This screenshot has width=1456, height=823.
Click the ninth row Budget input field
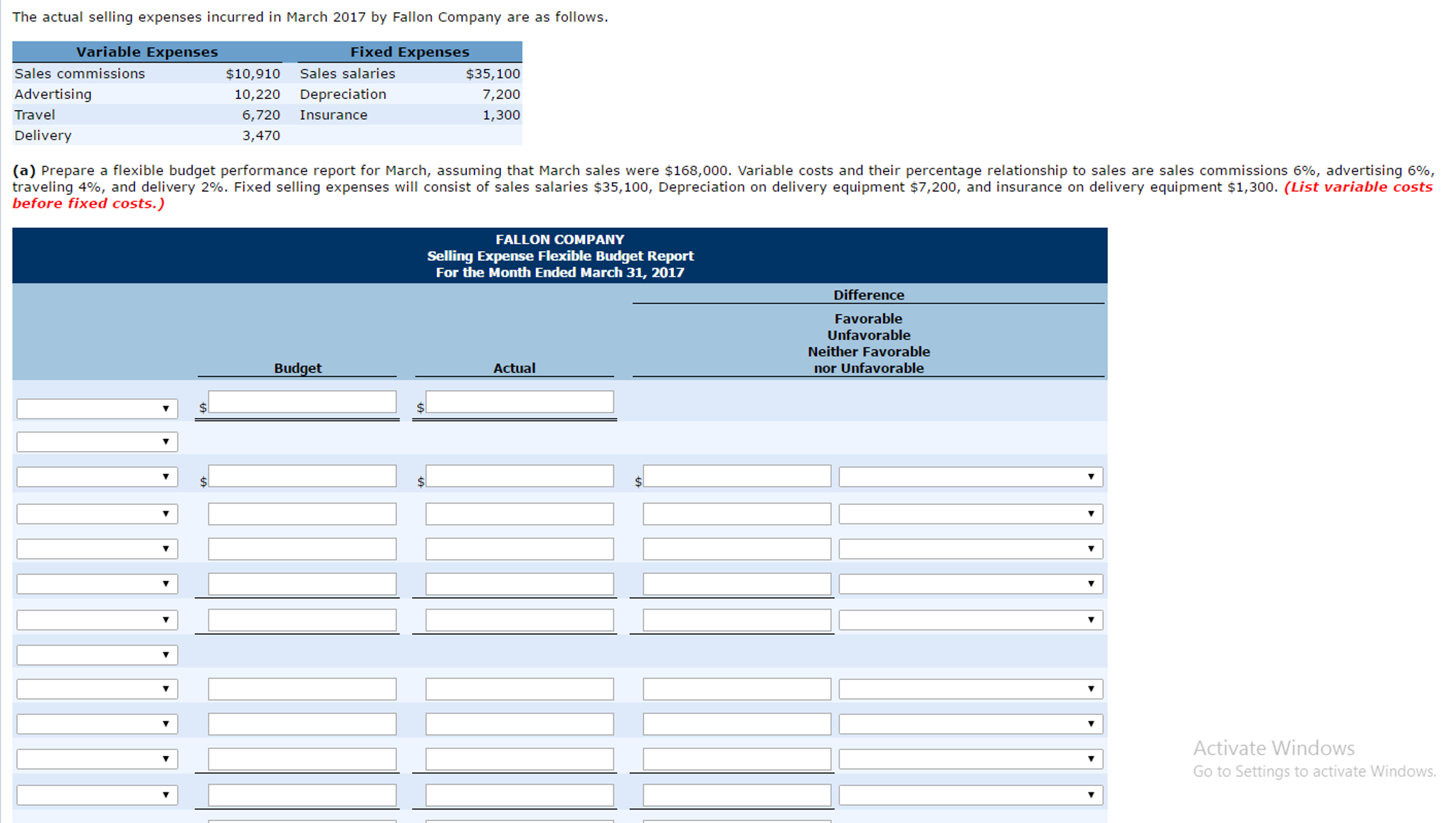(302, 689)
